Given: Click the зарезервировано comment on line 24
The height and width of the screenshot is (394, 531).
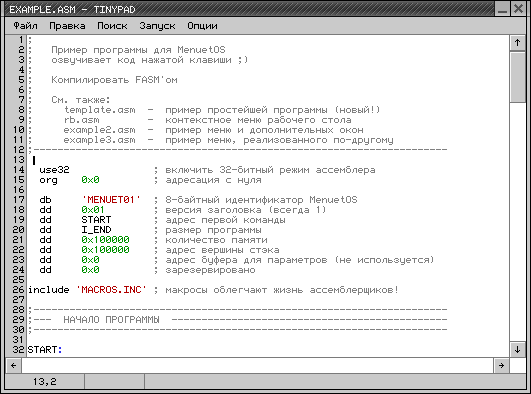Looking at the screenshot, I should (x=210, y=270).
